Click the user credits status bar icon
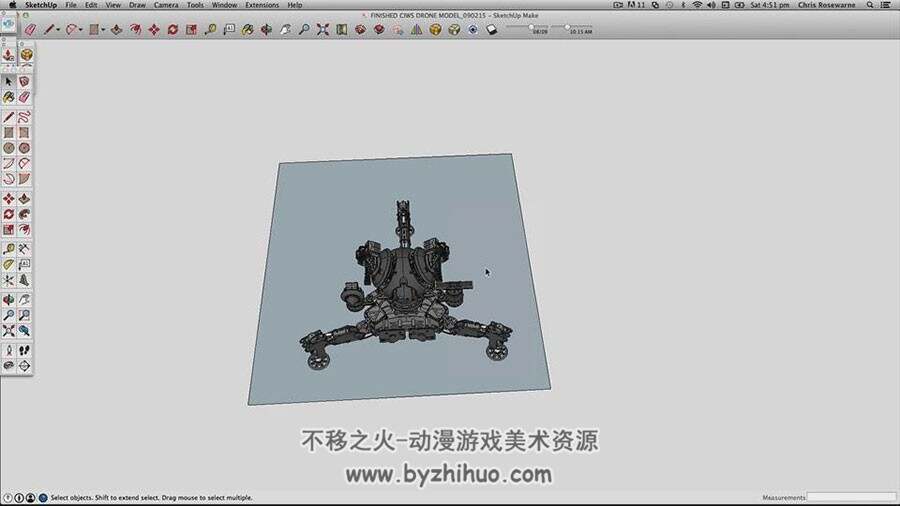The width and height of the screenshot is (900, 506). pyautogui.click(x=30, y=498)
